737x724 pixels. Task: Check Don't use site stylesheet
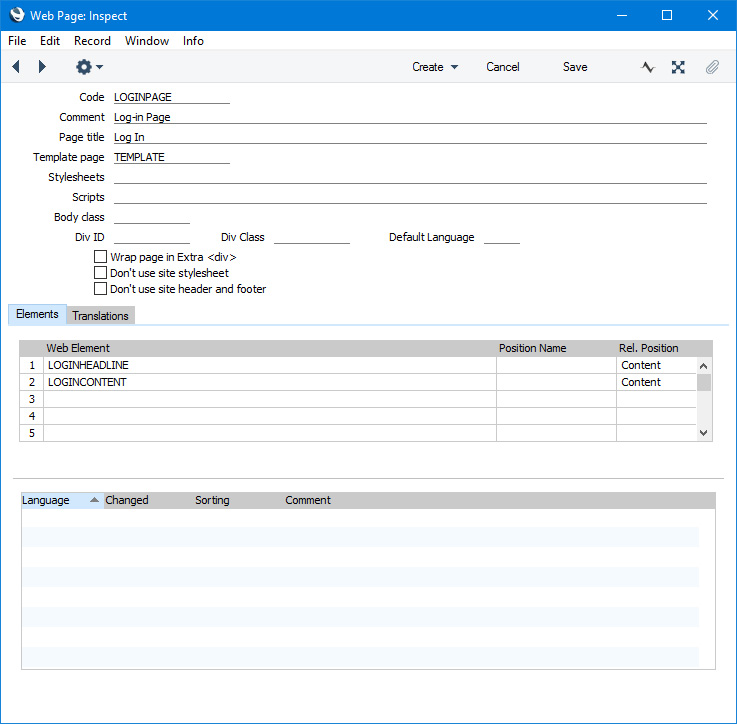[100, 273]
